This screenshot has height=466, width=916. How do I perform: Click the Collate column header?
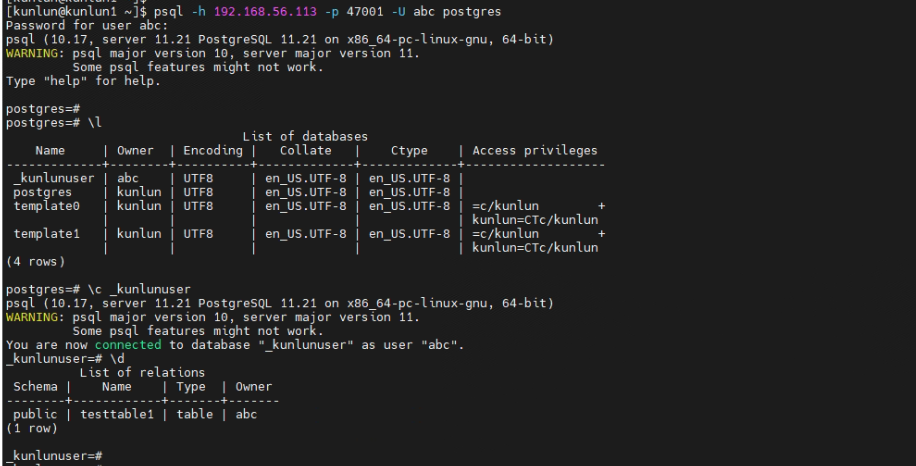click(x=306, y=151)
